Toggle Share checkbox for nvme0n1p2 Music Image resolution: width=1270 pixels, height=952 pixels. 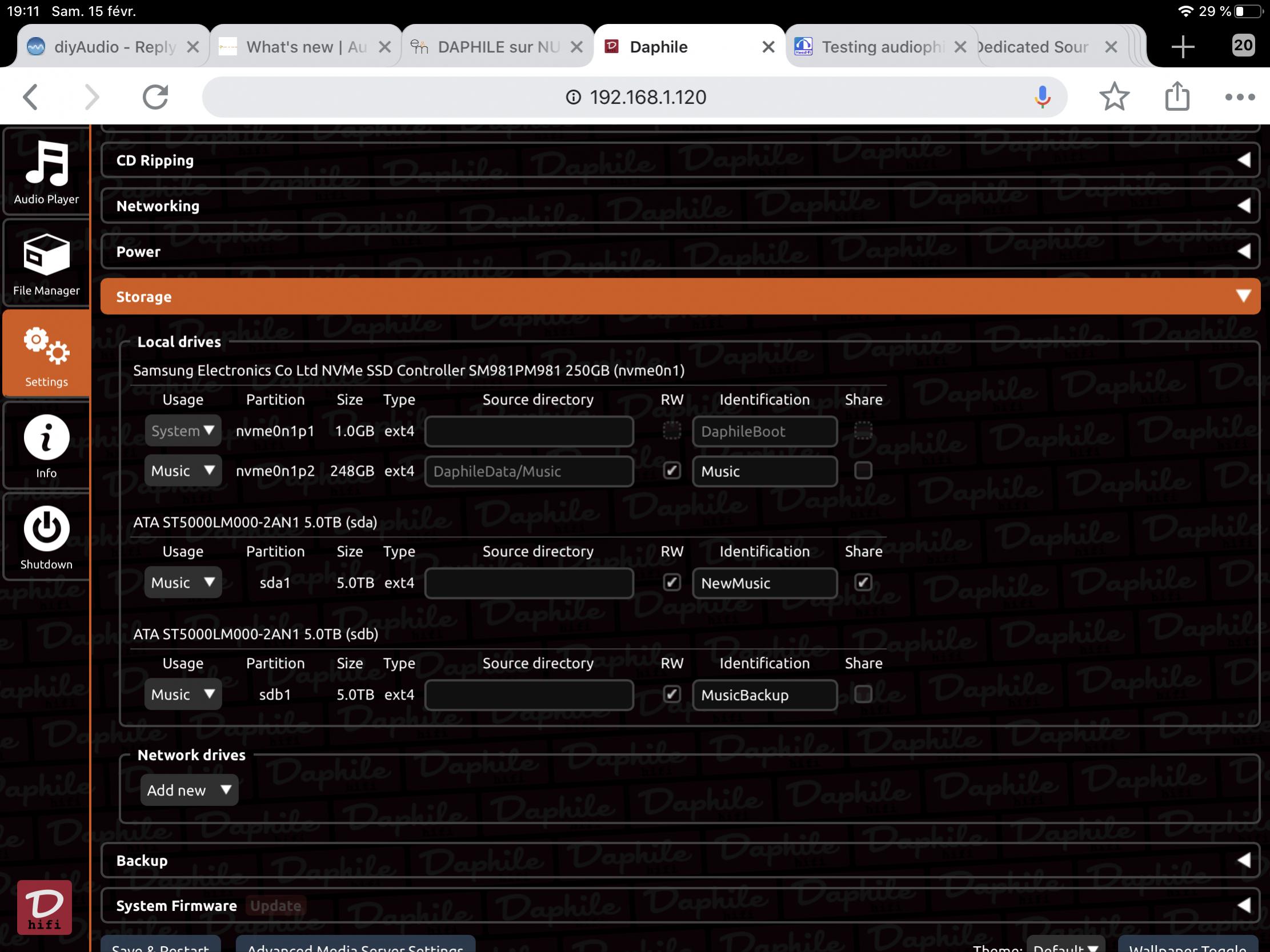pos(863,471)
